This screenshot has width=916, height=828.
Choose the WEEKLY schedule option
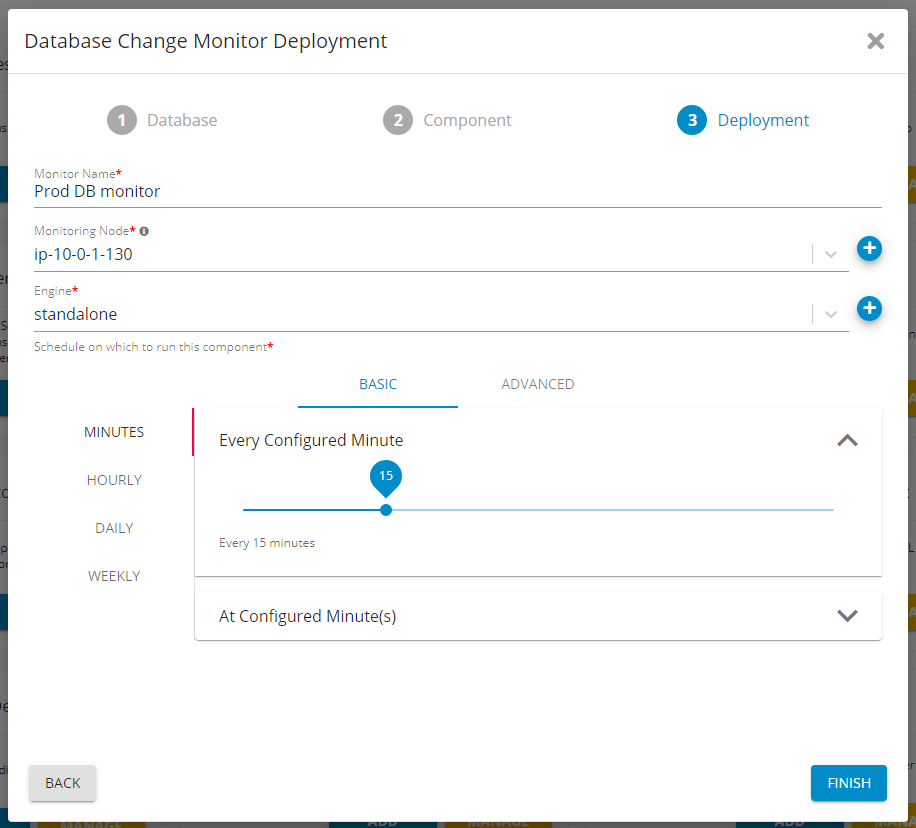click(114, 576)
